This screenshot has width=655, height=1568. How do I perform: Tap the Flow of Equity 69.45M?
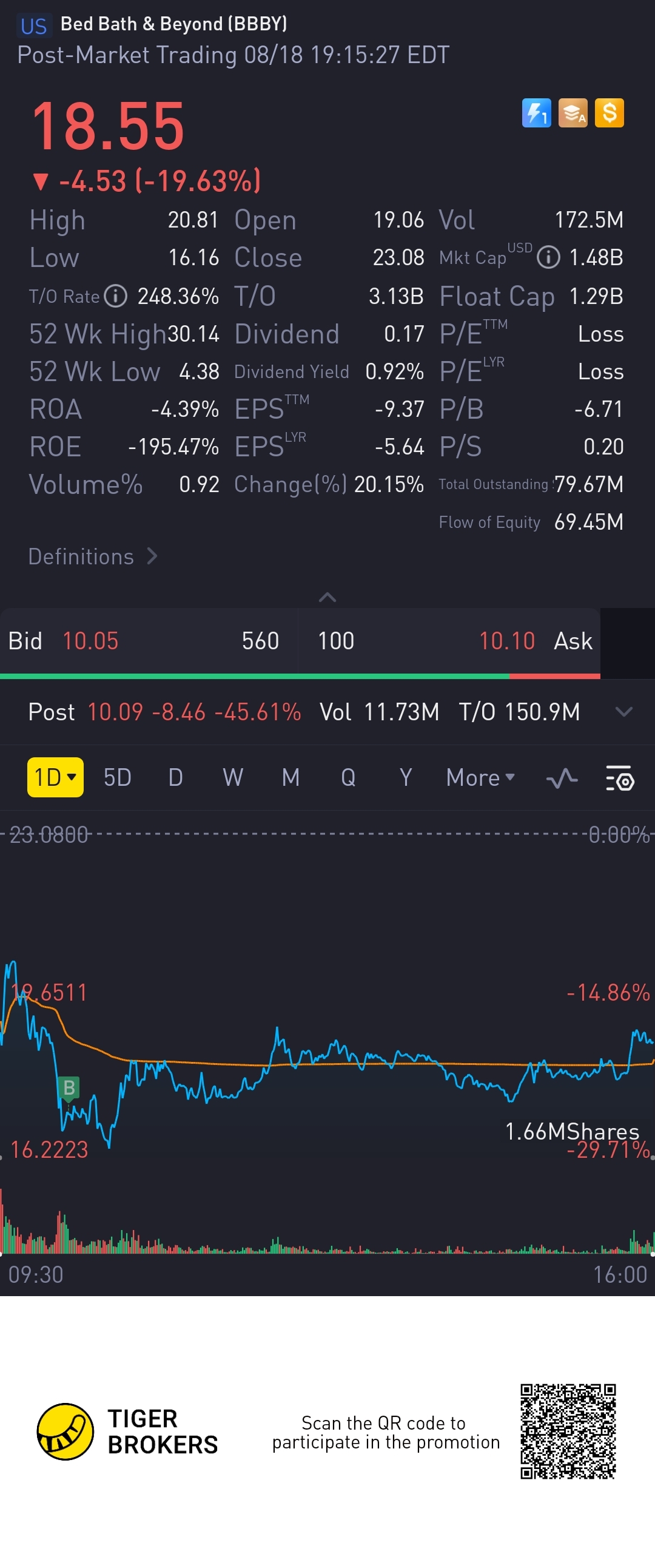click(589, 522)
